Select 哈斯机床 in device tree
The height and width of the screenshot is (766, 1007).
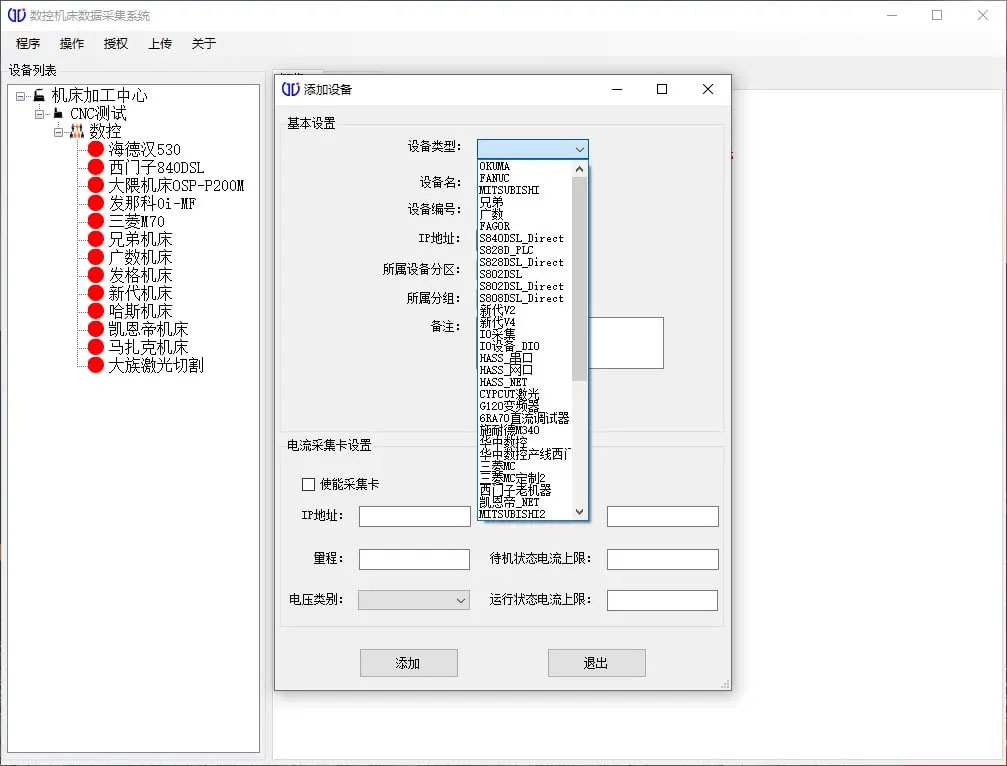coord(141,311)
